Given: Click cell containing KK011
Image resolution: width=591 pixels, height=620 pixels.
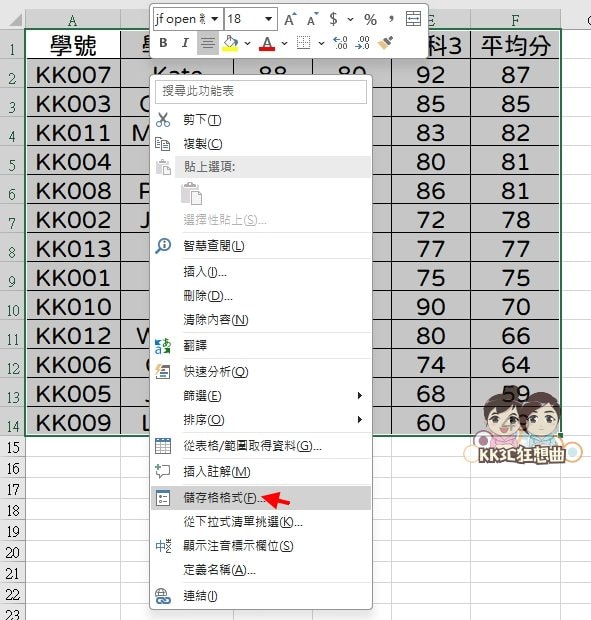Looking at the screenshot, I should 73,133.
